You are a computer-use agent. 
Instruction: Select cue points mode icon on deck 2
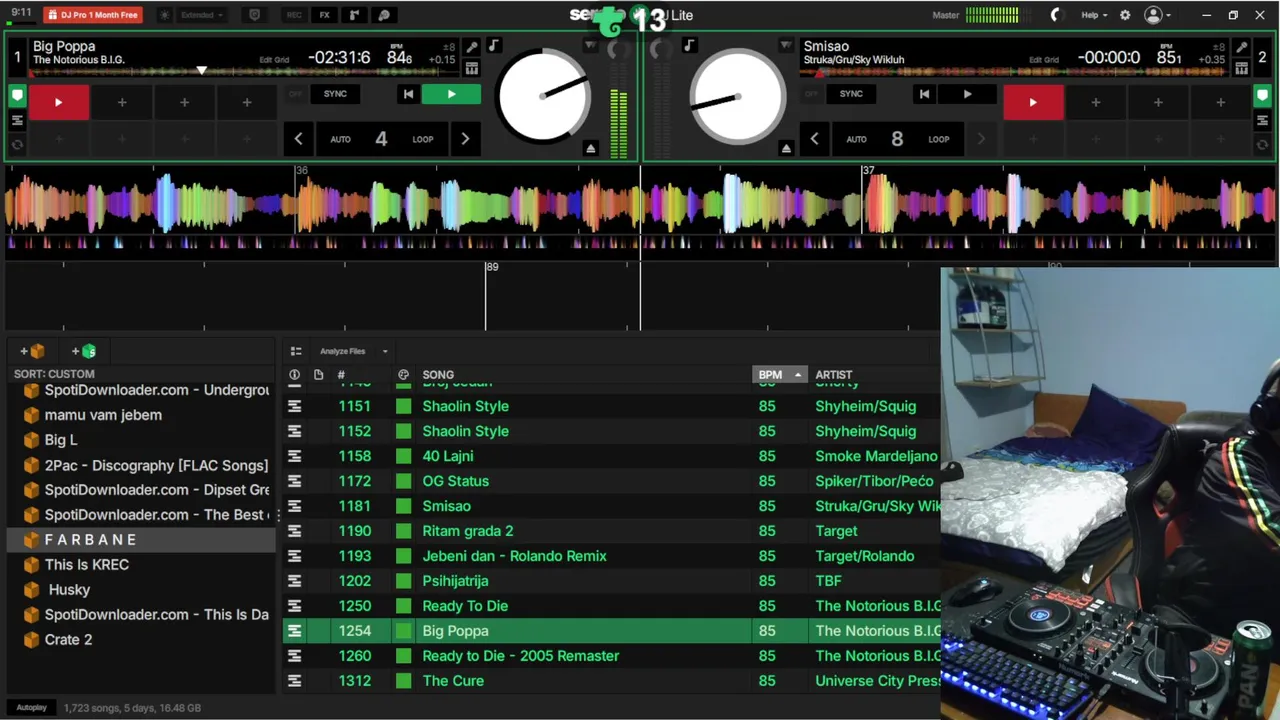(1262, 97)
